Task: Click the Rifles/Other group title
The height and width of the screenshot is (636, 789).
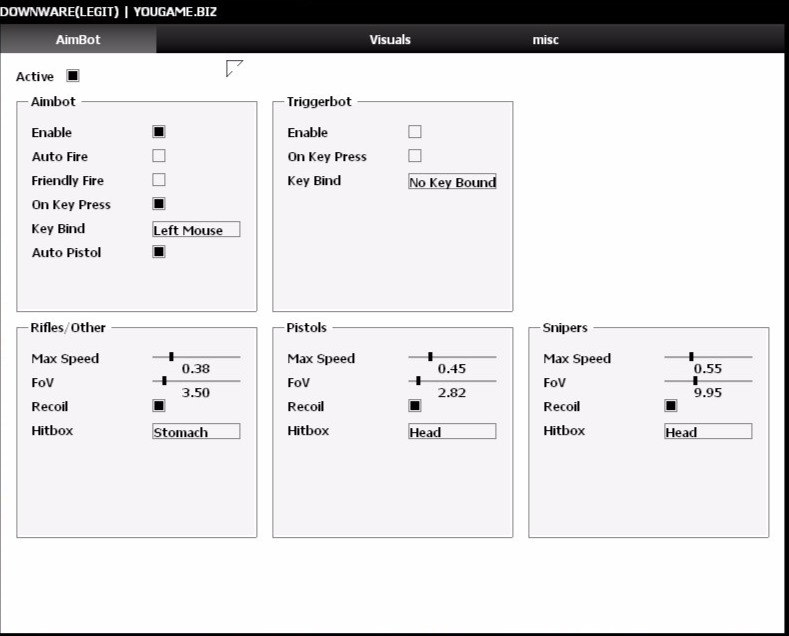Action: click(68, 328)
